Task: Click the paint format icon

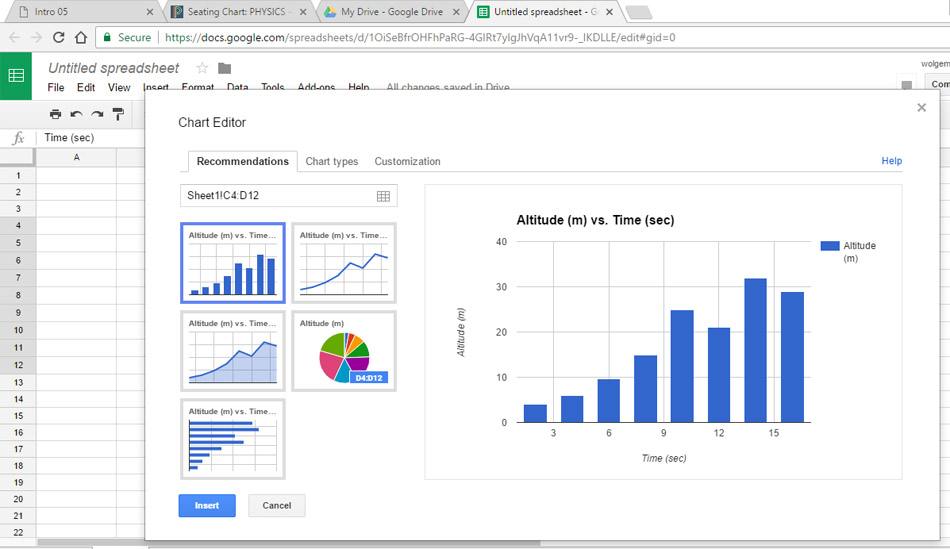Action: pos(118,114)
